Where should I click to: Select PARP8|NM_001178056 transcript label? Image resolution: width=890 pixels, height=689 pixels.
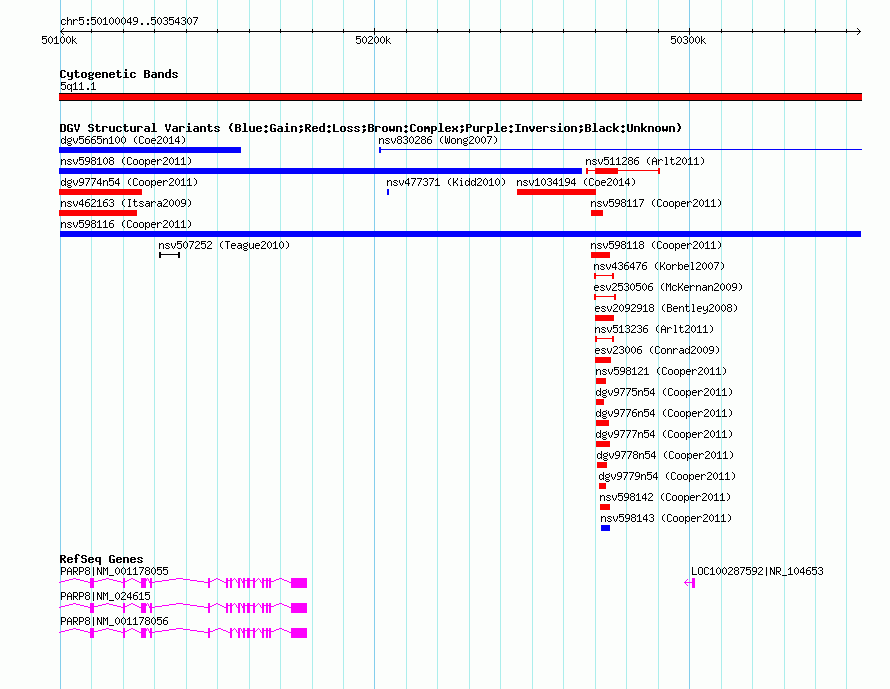(x=114, y=621)
